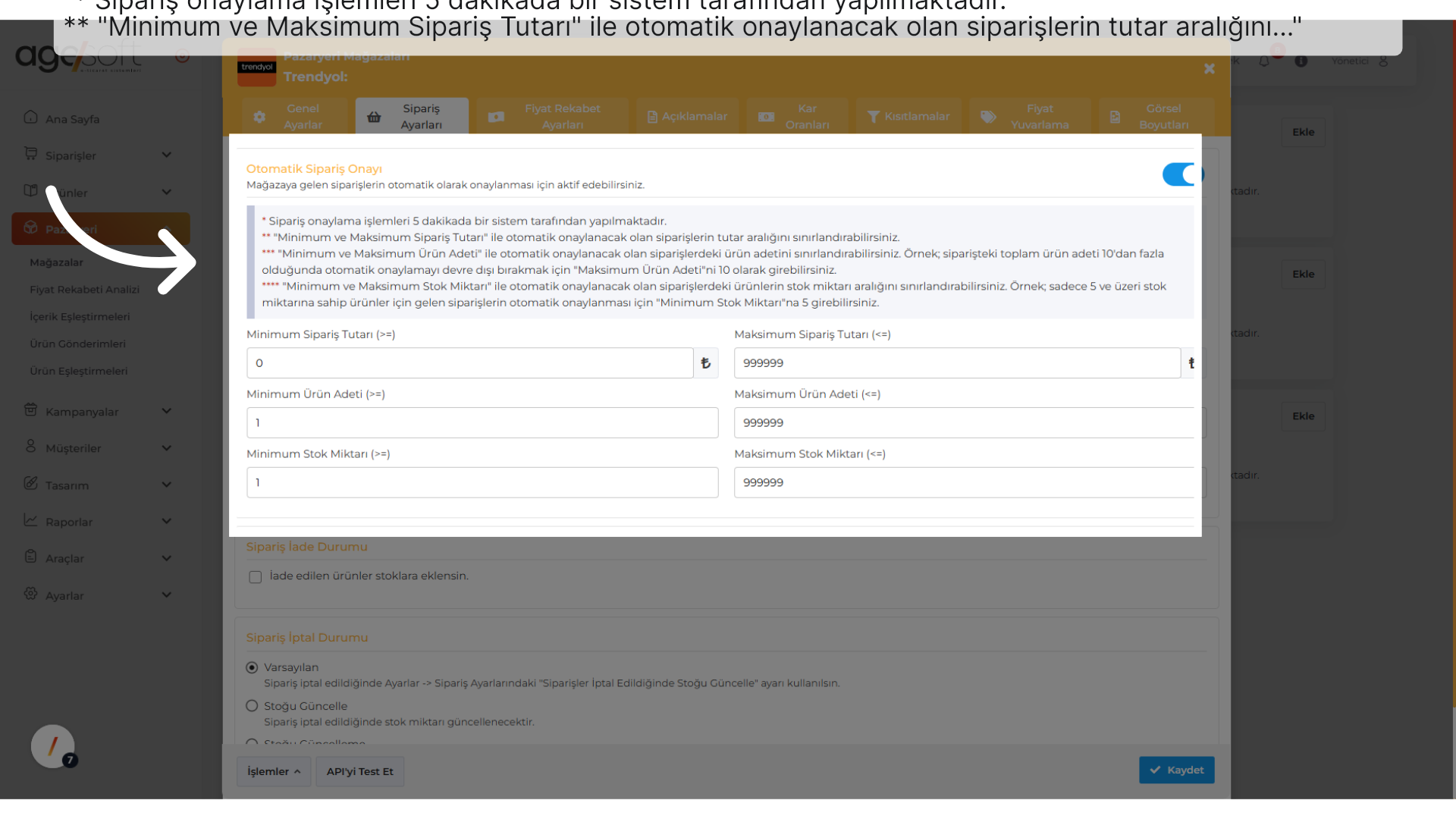
Task: Open Ürün Eşleştirmeleri in sidebar
Action: pyautogui.click(x=78, y=372)
